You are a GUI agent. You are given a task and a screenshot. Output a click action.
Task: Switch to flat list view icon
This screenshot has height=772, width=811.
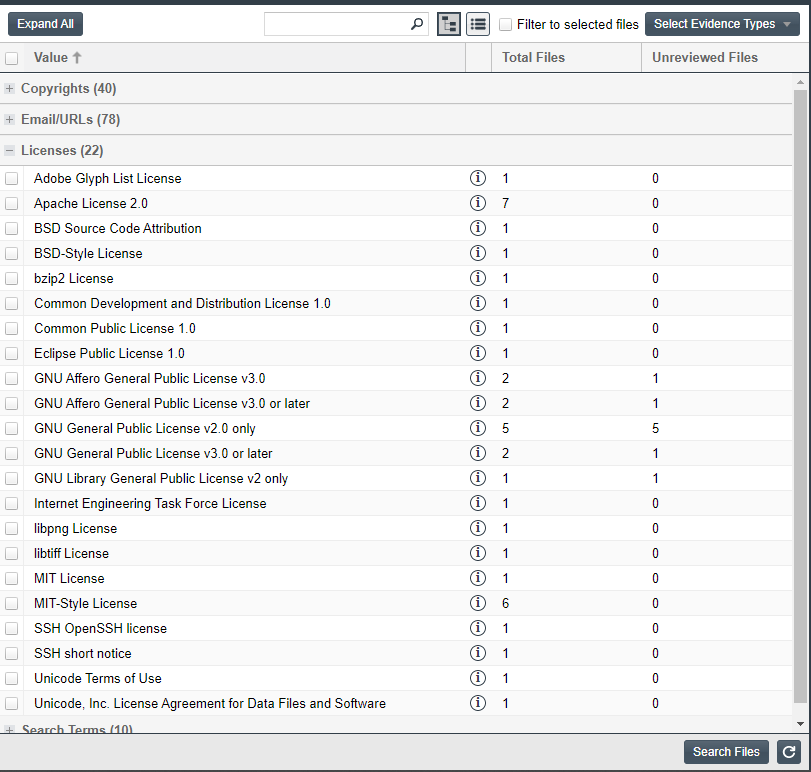pyautogui.click(x=478, y=24)
